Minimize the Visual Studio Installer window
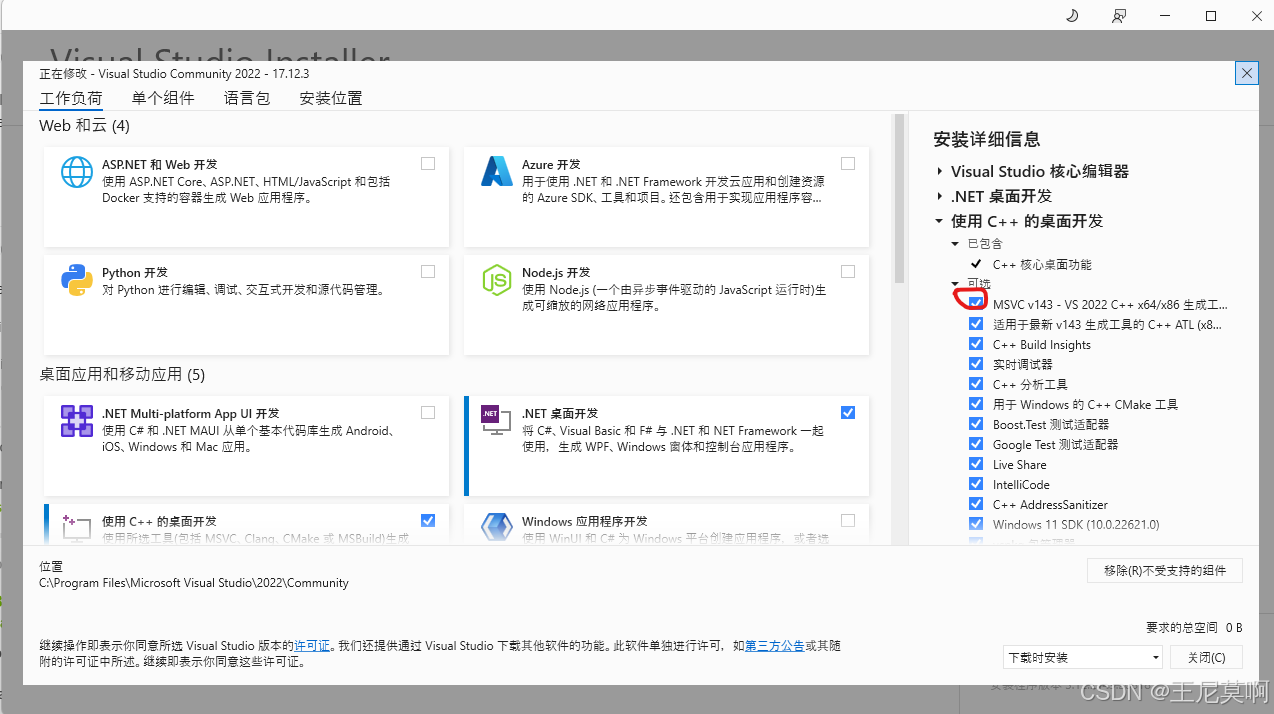The image size is (1274, 714). pos(1166,16)
